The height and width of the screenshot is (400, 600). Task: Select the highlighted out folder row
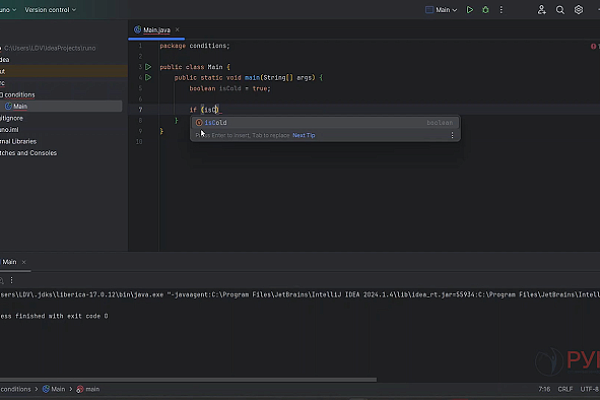[x=64, y=71]
